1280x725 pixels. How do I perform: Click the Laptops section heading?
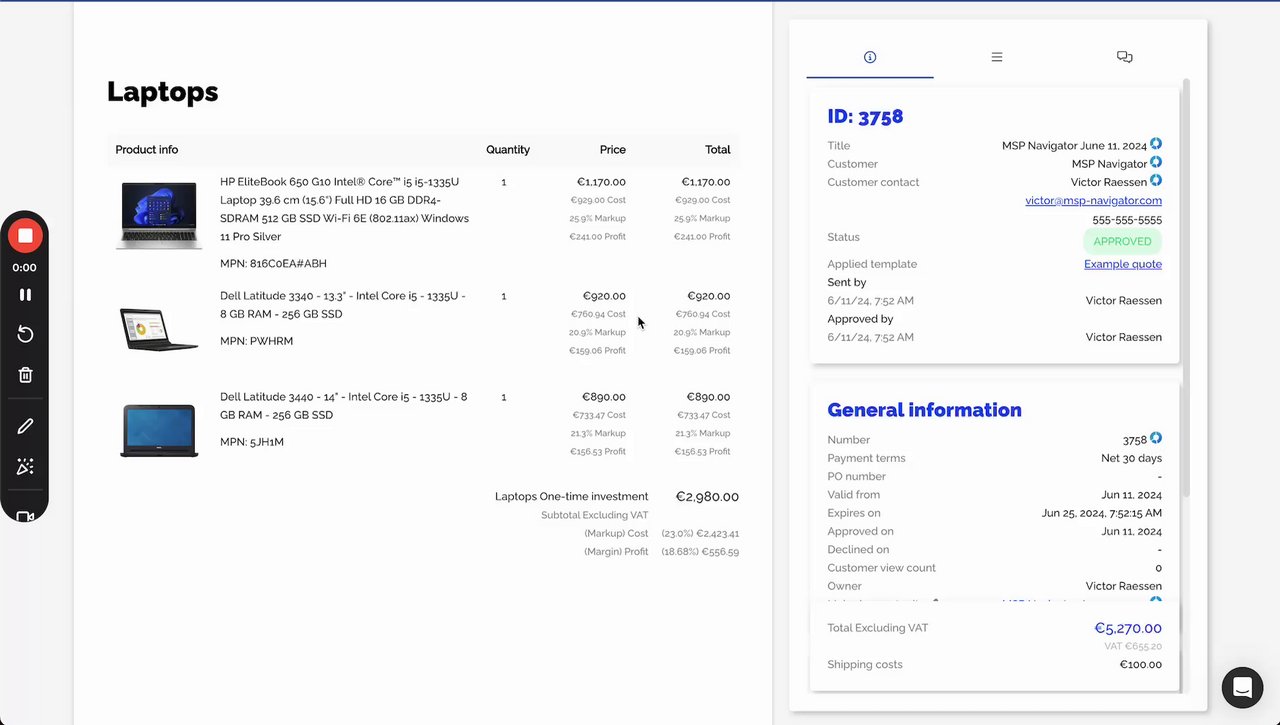point(162,91)
